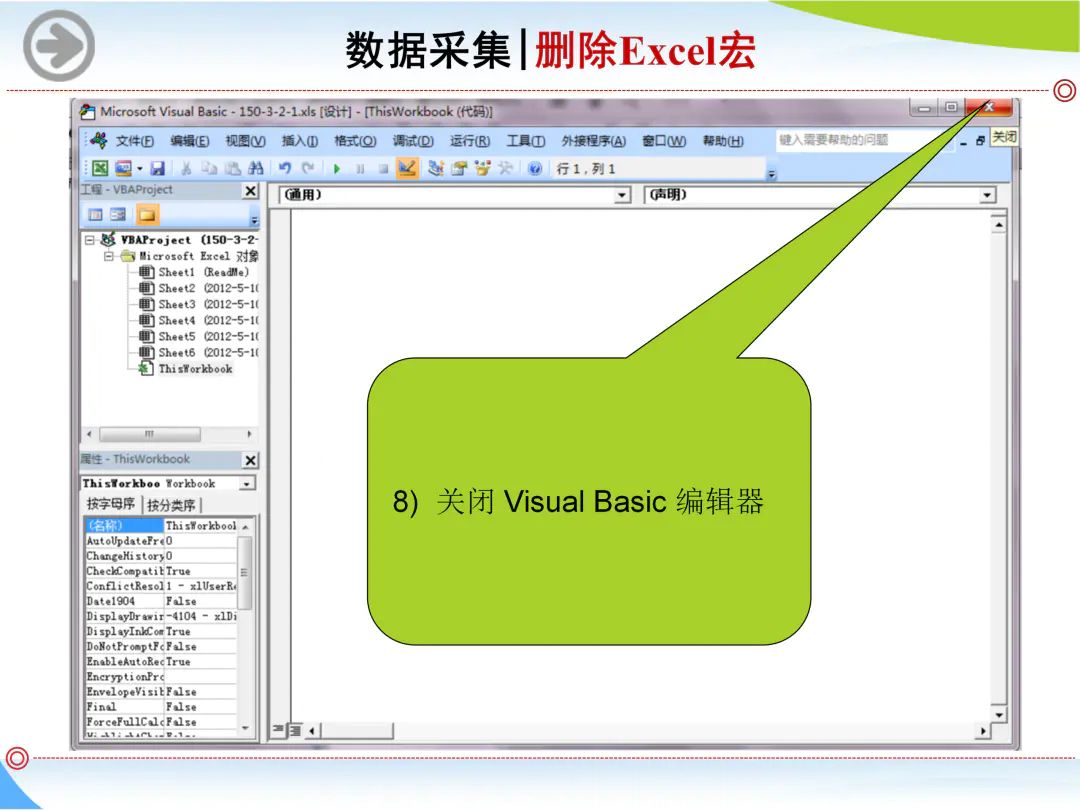Click the Redo arrow icon
This screenshot has width=1080, height=810.
tap(308, 168)
